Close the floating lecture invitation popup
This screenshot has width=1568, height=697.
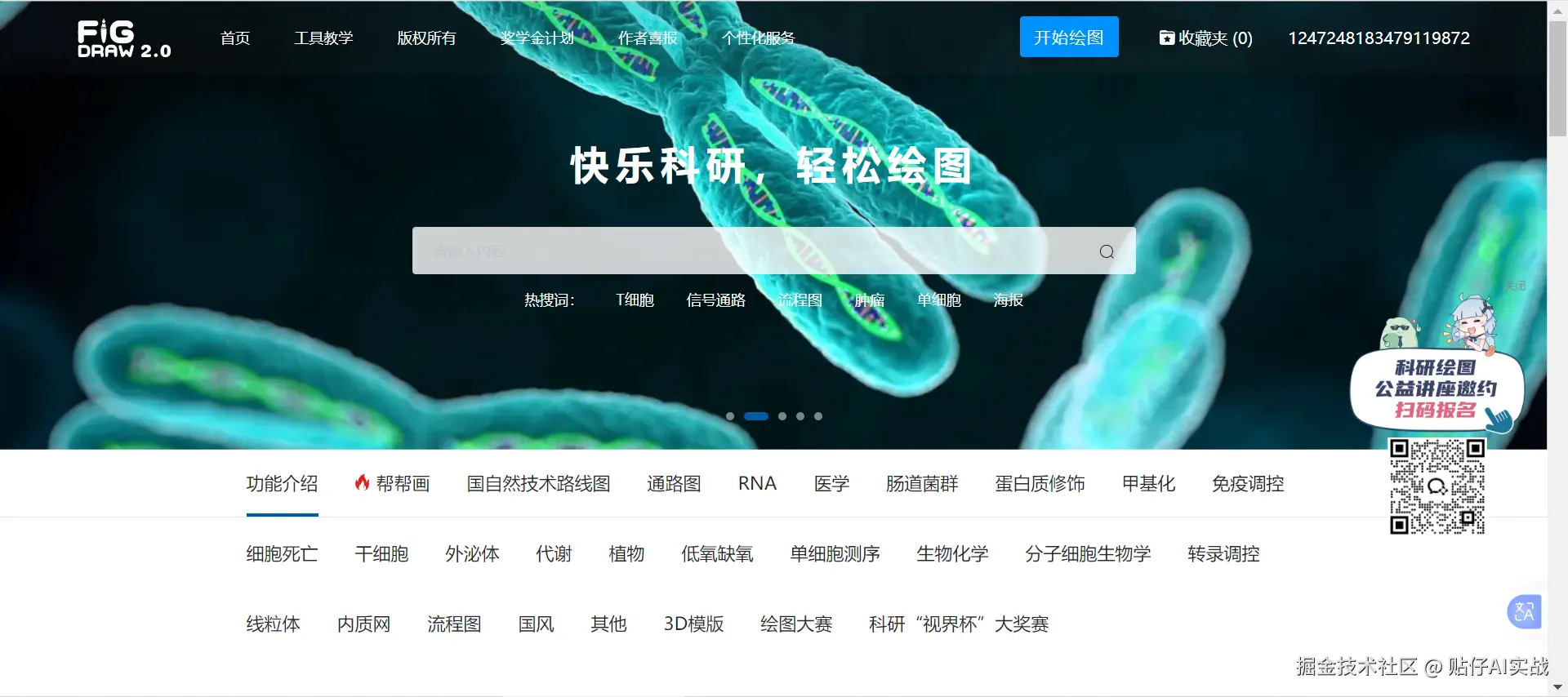tap(1516, 286)
